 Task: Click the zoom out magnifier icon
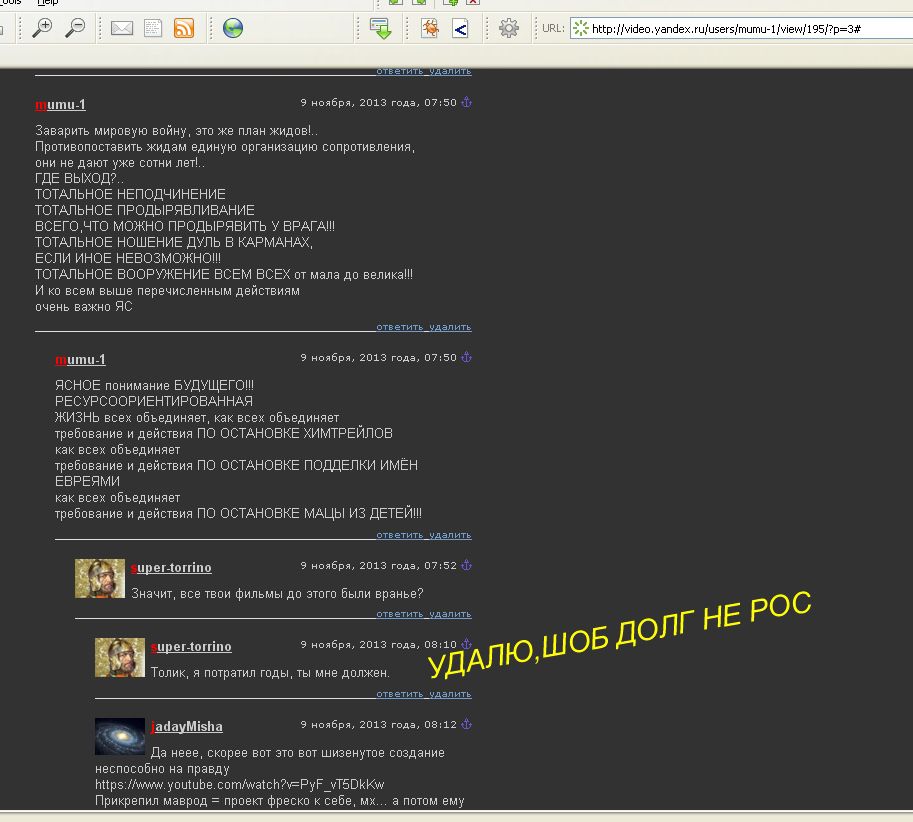point(75,28)
